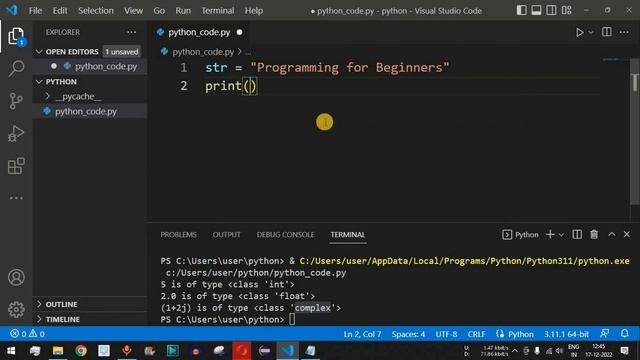Toggle Primary Side Bar layout icon
Viewport: 640px width, 360px height.
pos(521,11)
